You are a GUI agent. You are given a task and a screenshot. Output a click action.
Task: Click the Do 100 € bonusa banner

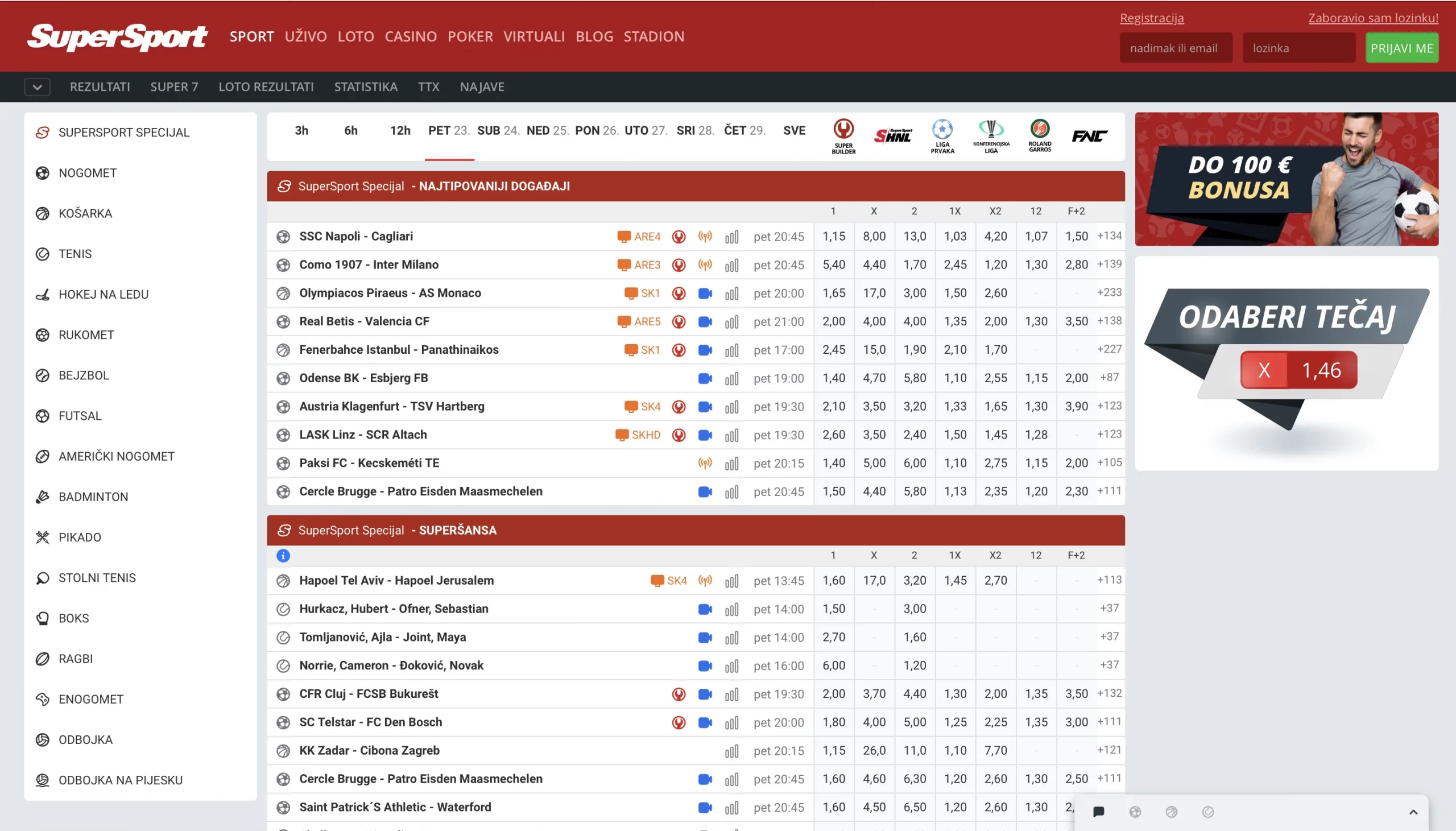(x=1286, y=179)
